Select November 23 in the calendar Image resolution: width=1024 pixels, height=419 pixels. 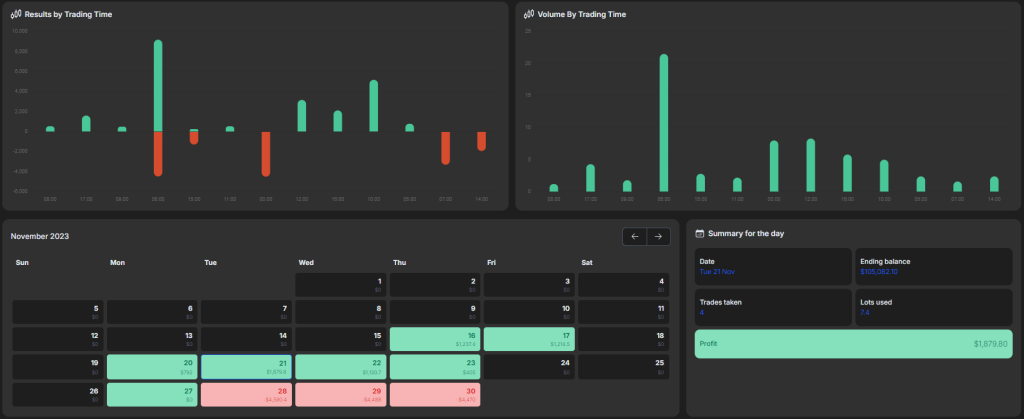(x=436, y=367)
